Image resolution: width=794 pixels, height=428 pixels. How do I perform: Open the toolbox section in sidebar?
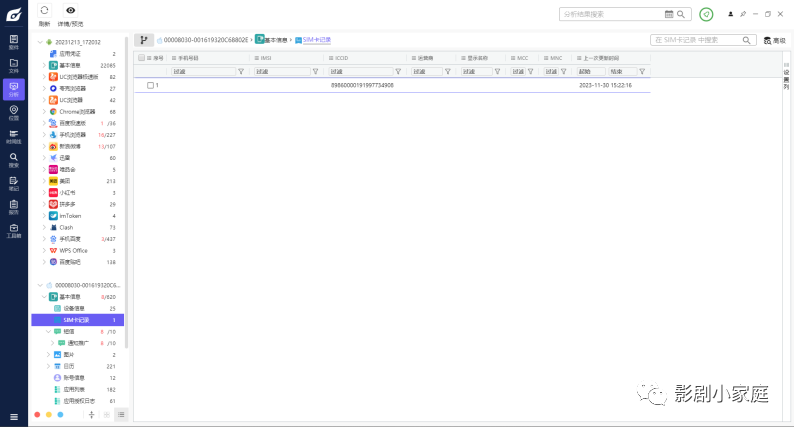pos(14,230)
